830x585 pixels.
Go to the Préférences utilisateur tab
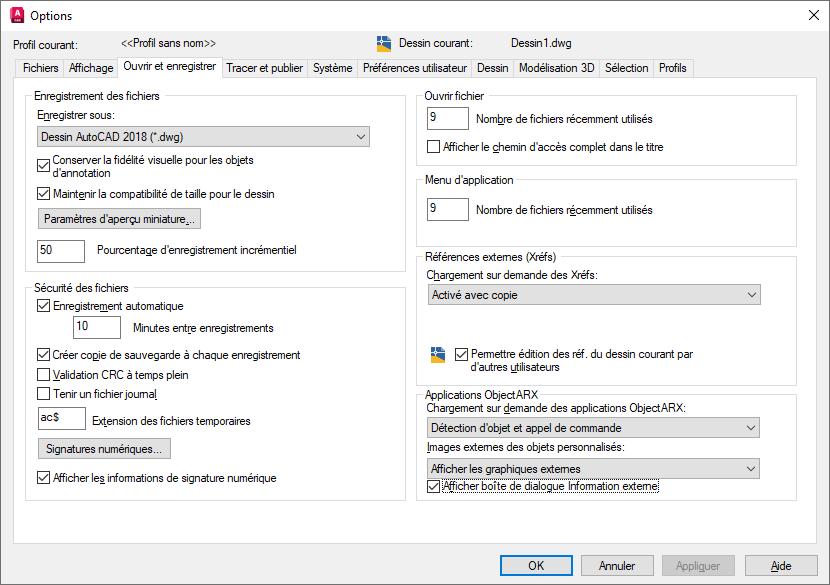coord(414,68)
